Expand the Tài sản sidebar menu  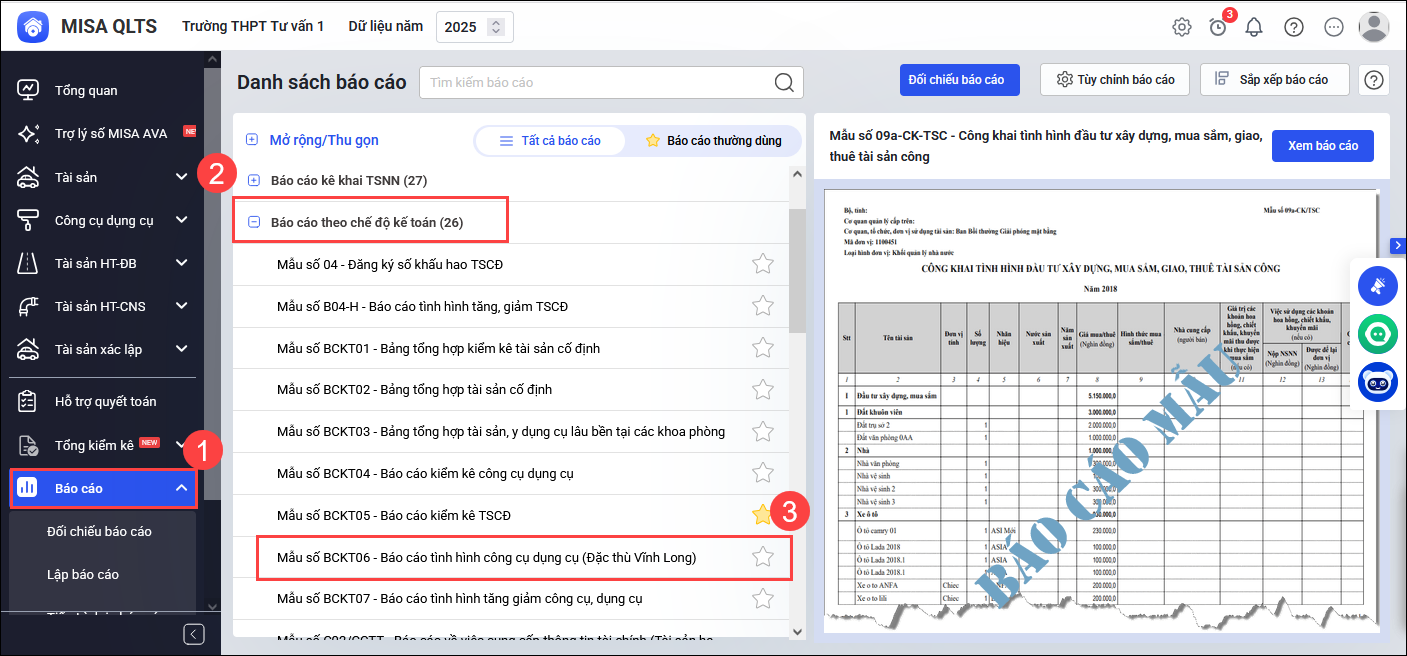[x=181, y=177]
